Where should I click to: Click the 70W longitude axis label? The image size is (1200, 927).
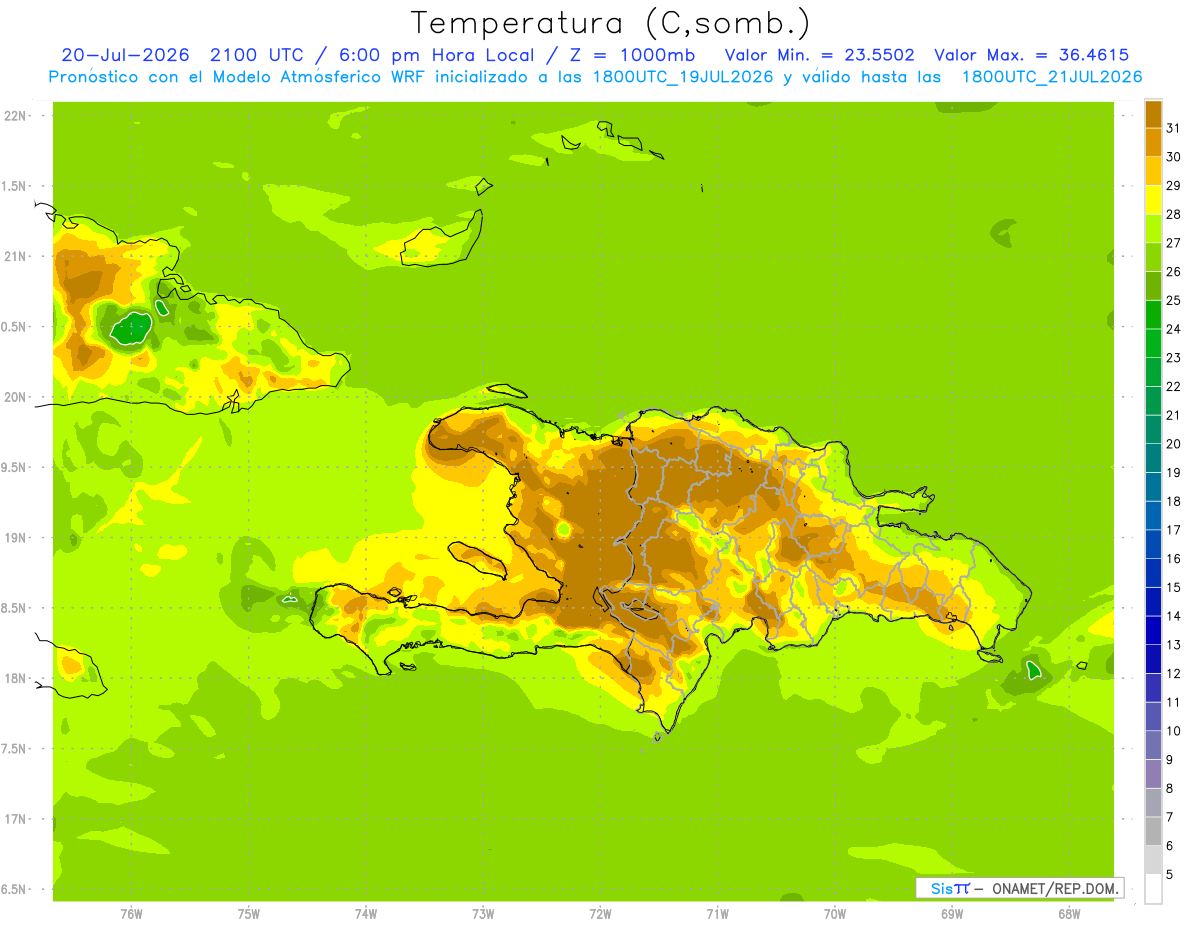(835, 914)
